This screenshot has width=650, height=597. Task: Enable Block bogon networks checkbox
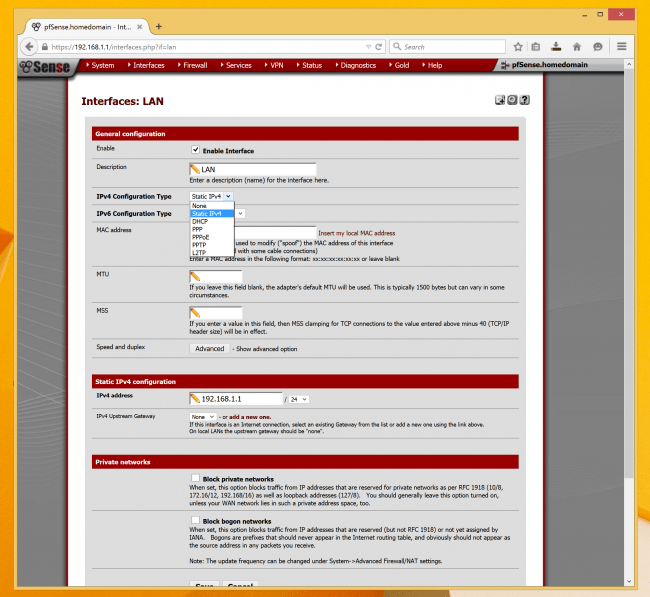click(196, 521)
